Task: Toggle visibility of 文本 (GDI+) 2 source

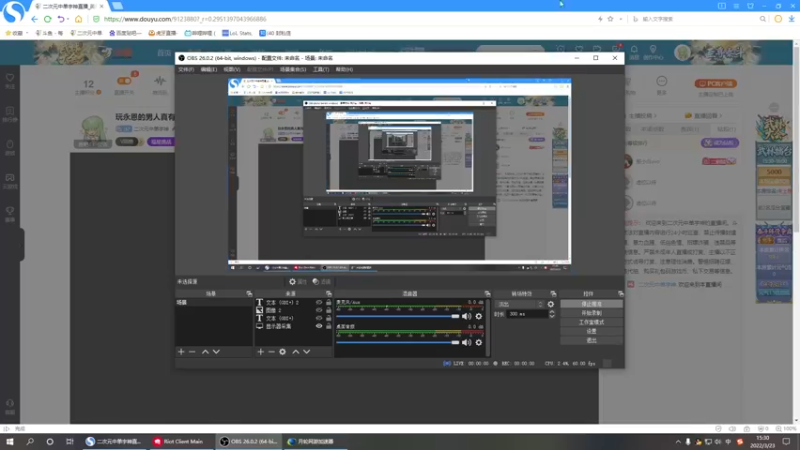Action: (x=319, y=303)
